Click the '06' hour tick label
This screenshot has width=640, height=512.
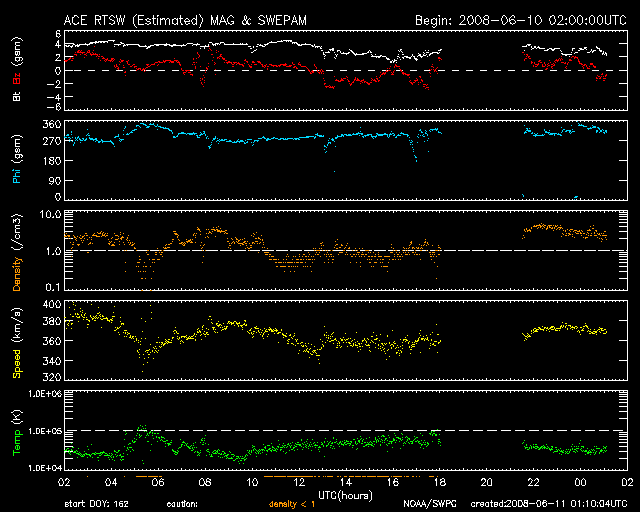(158, 483)
